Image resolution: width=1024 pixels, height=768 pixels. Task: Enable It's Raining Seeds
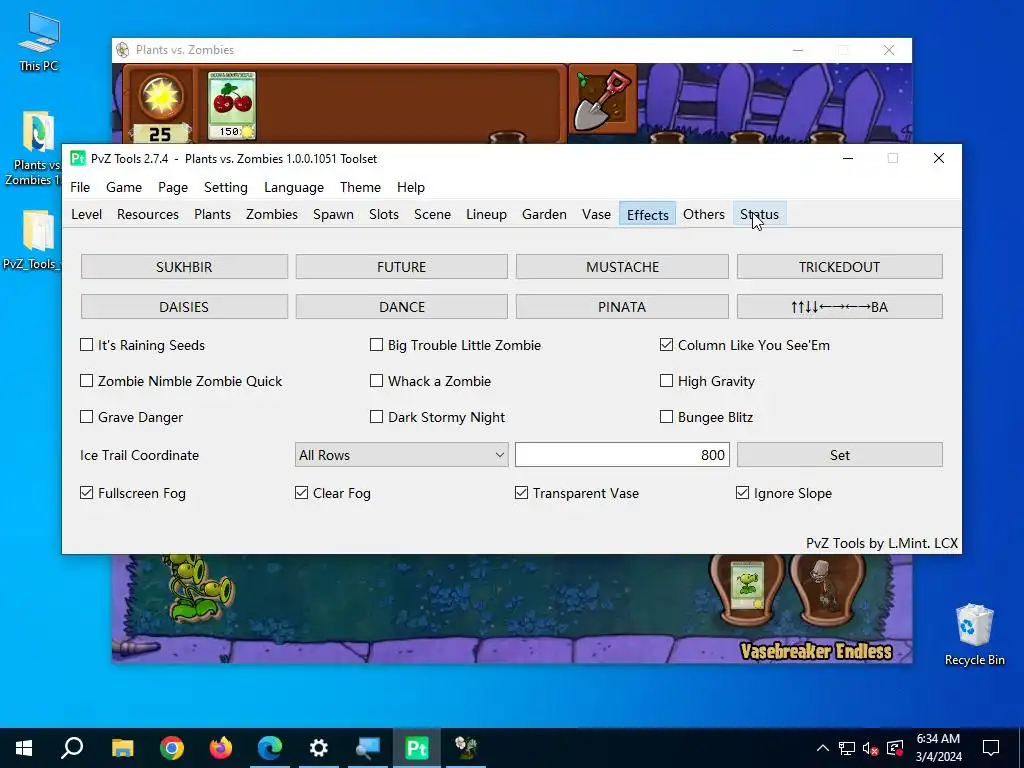tap(86, 345)
